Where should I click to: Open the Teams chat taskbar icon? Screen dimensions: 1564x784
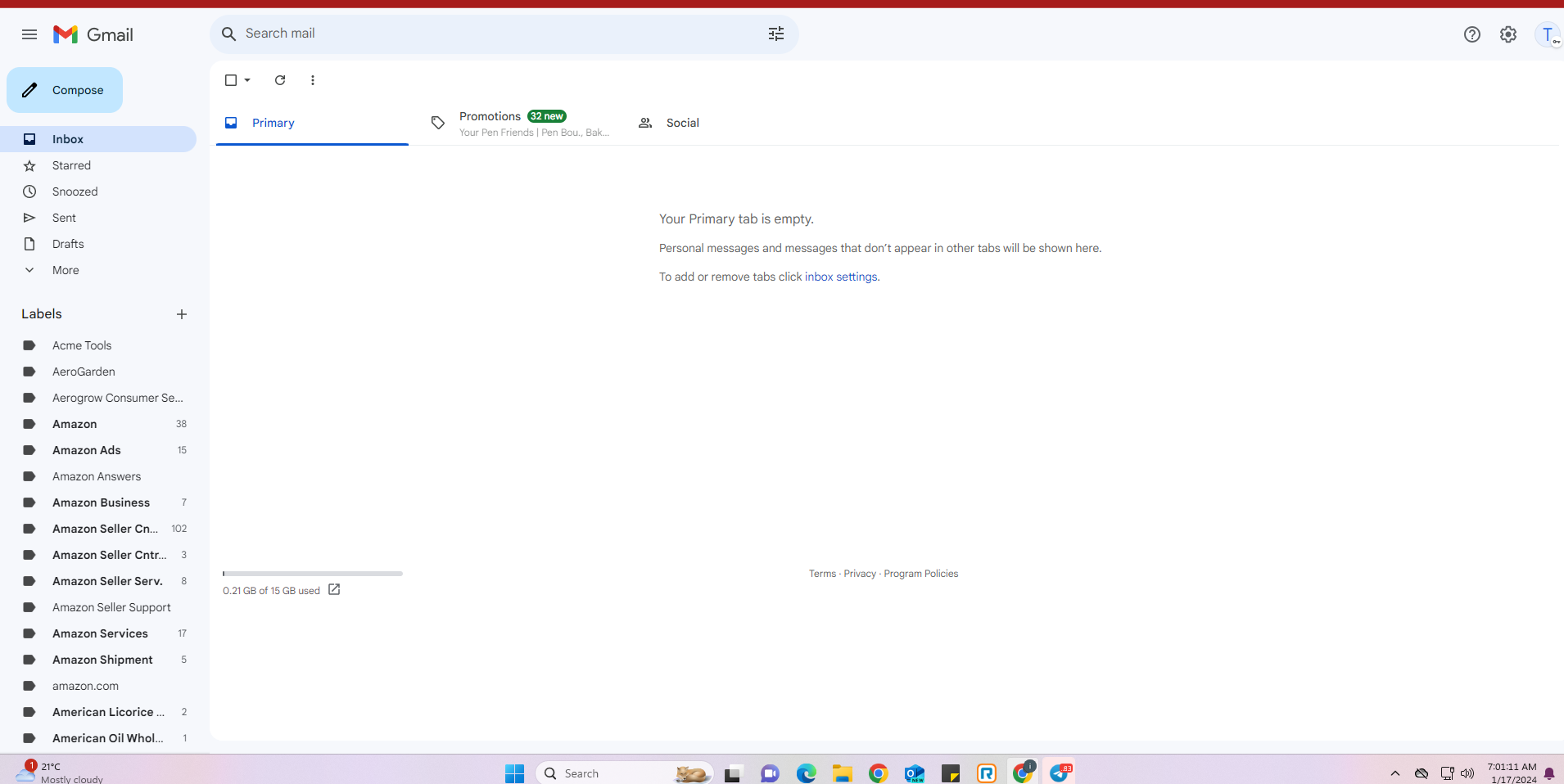(x=770, y=773)
